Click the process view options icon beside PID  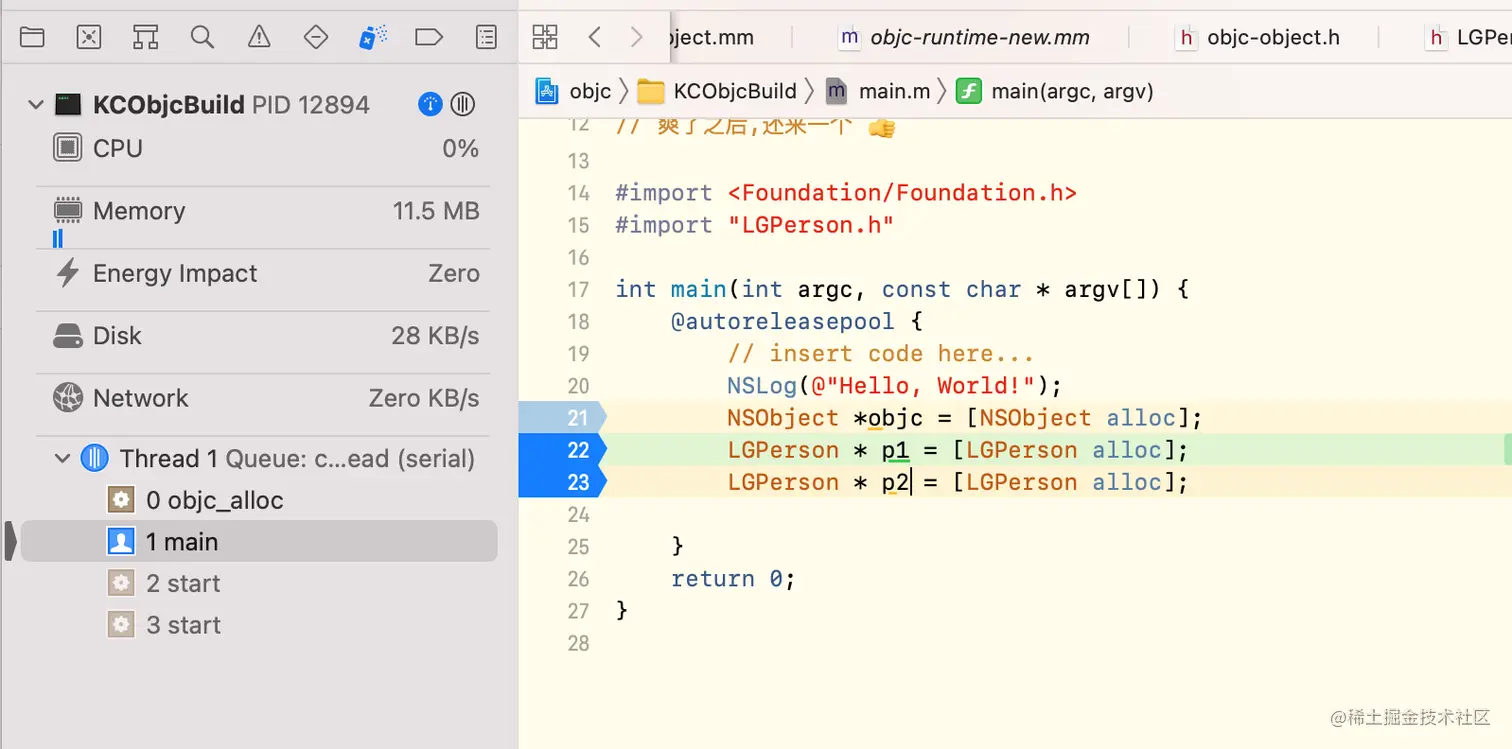coord(462,104)
